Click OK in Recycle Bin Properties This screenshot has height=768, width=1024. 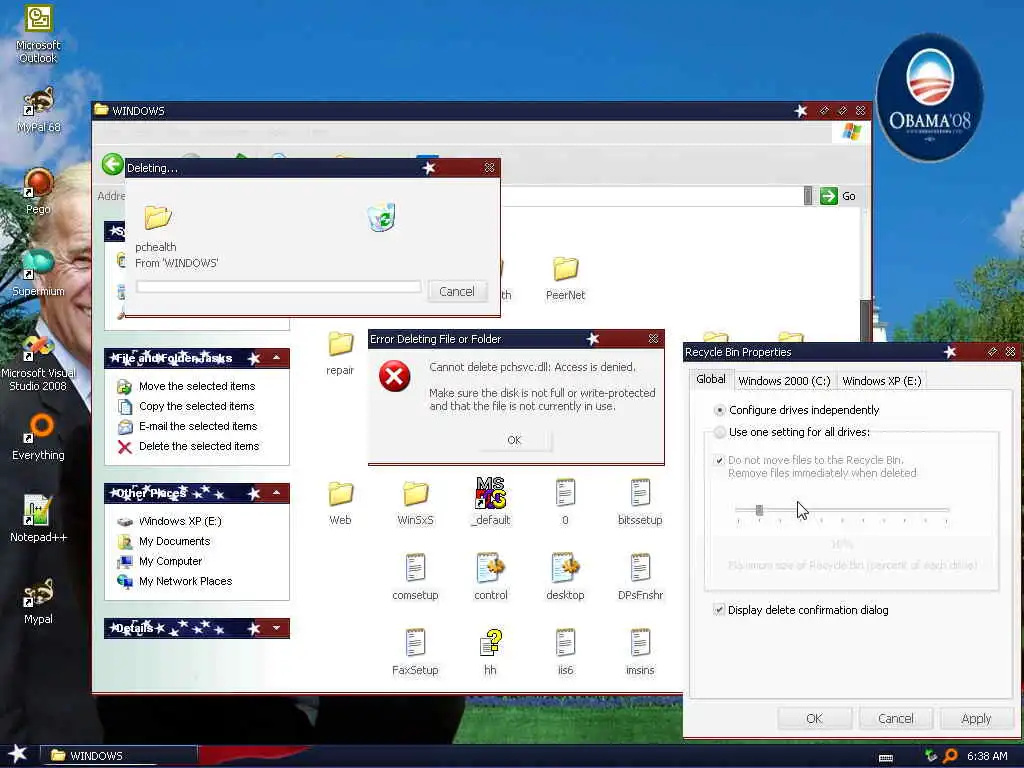click(814, 718)
